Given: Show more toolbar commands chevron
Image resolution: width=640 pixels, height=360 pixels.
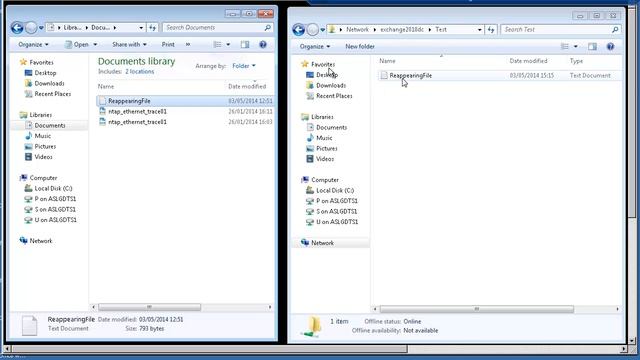Looking at the screenshot, I should tap(188, 44).
